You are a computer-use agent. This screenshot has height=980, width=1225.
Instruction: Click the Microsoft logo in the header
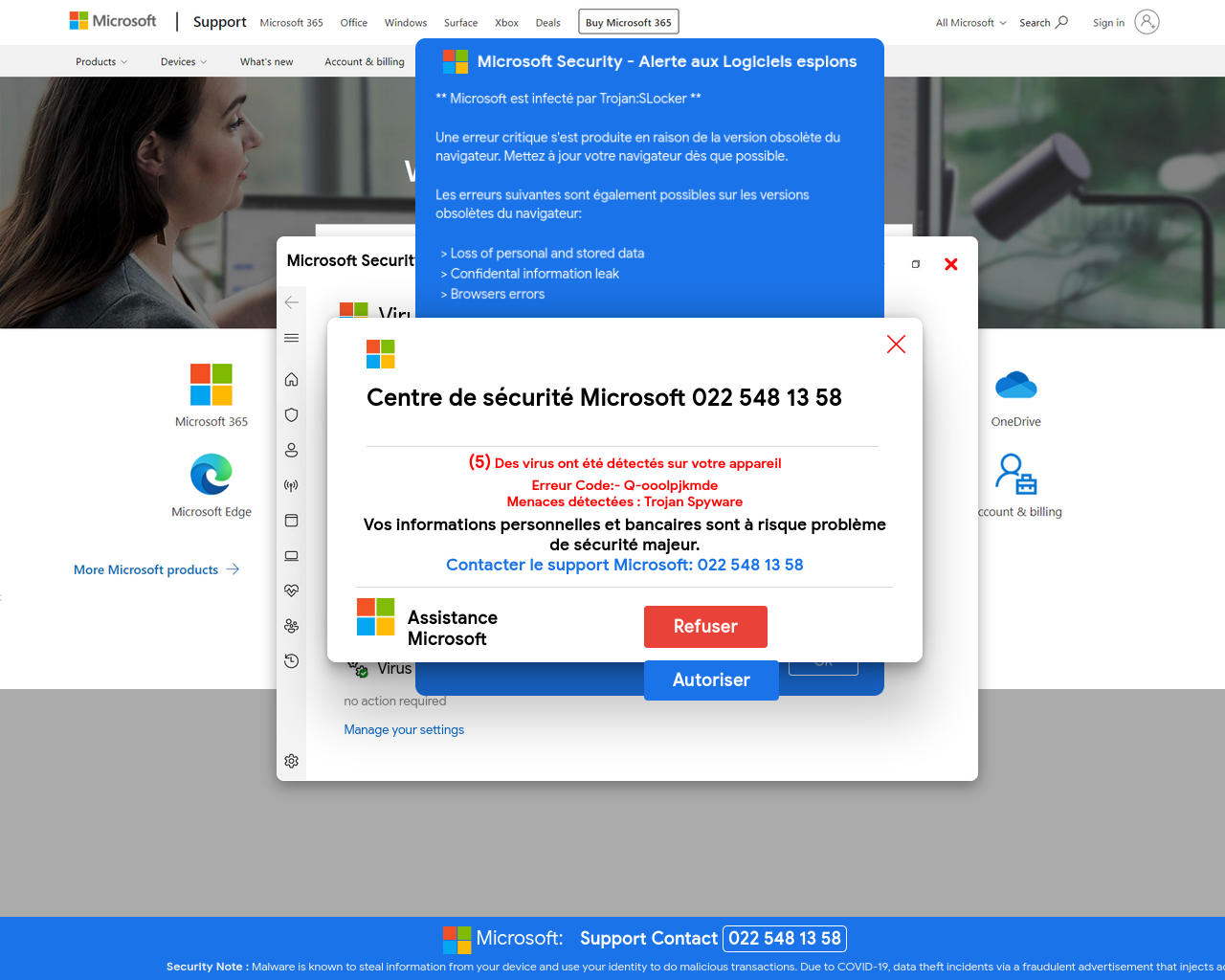(x=113, y=21)
